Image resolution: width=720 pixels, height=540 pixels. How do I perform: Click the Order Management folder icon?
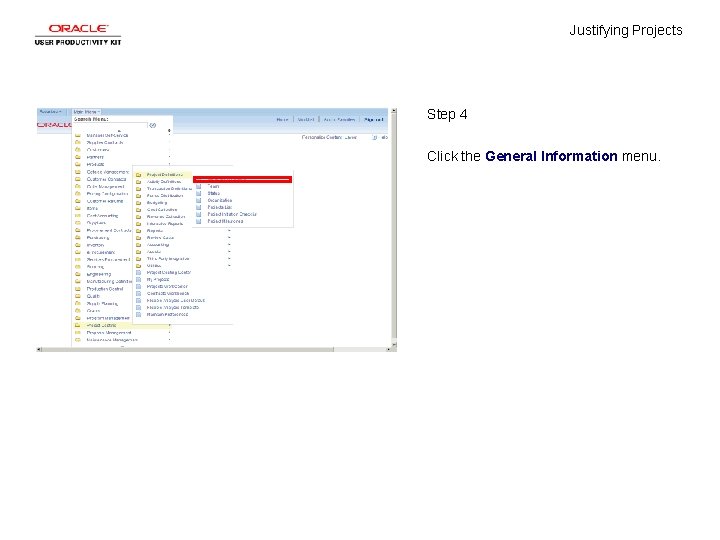pyautogui.click(x=78, y=186)
